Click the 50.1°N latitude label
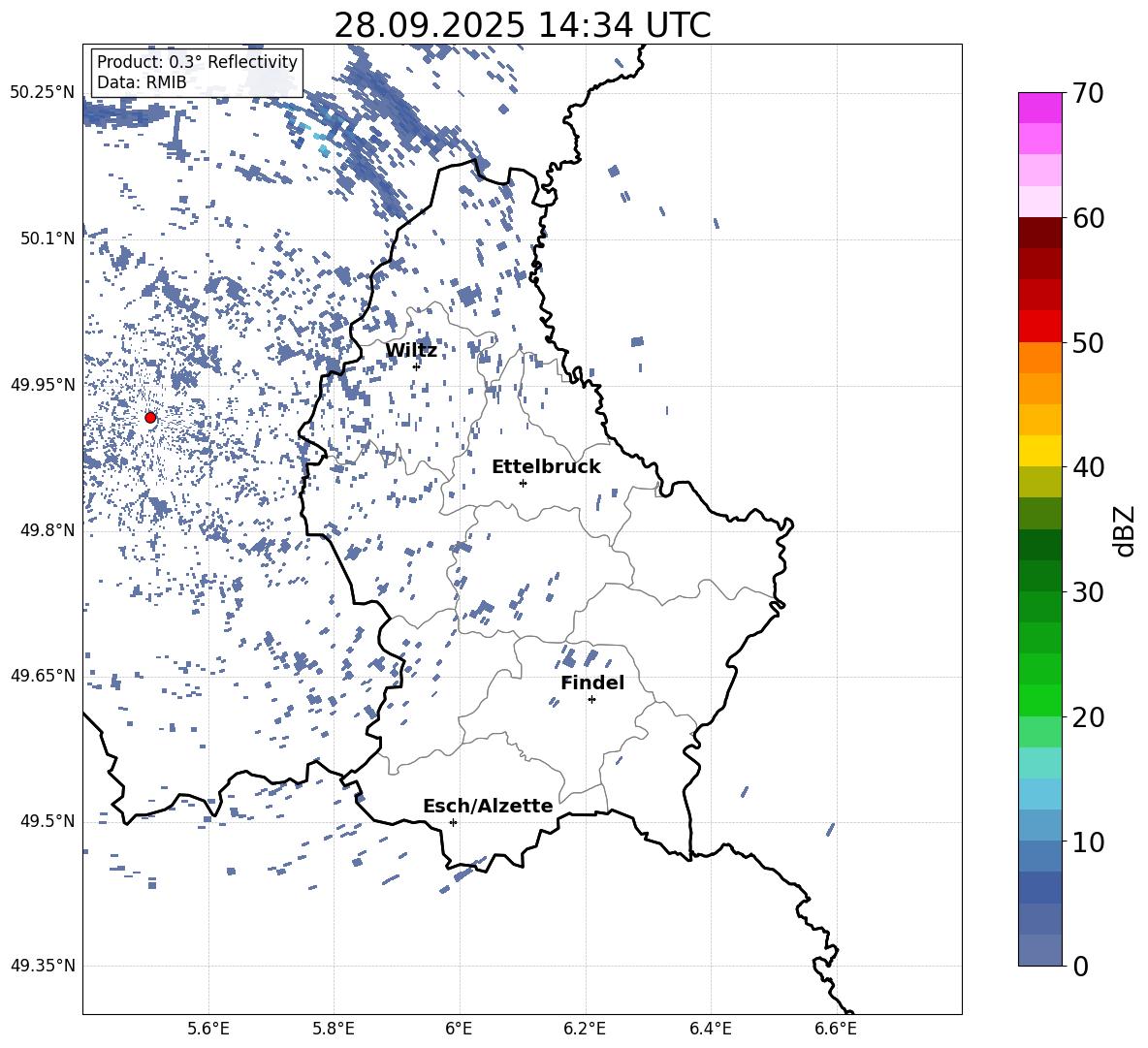The width and height of the screenshot is (1148, 1048). (48, 238)
